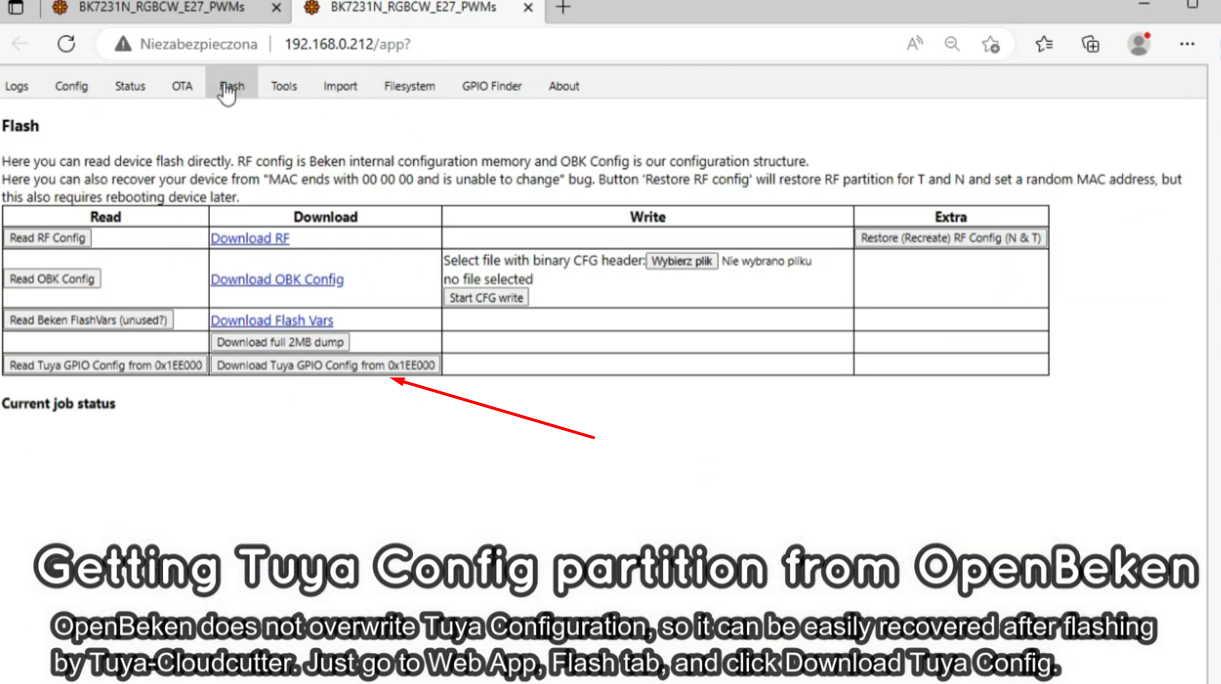
Task: Open the Config tab
Action: pos(72,86)
